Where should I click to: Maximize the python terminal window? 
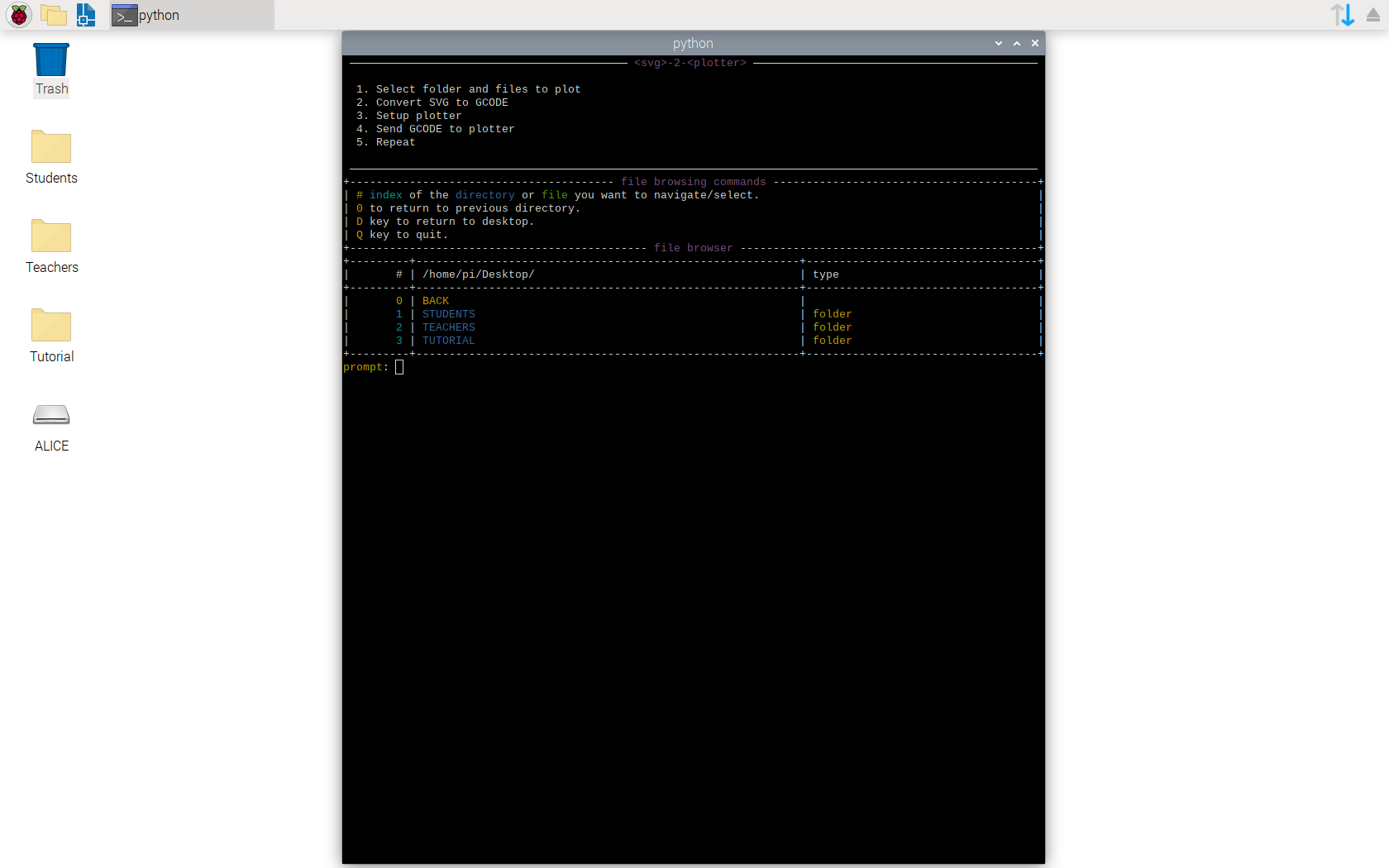[1017, 43]
